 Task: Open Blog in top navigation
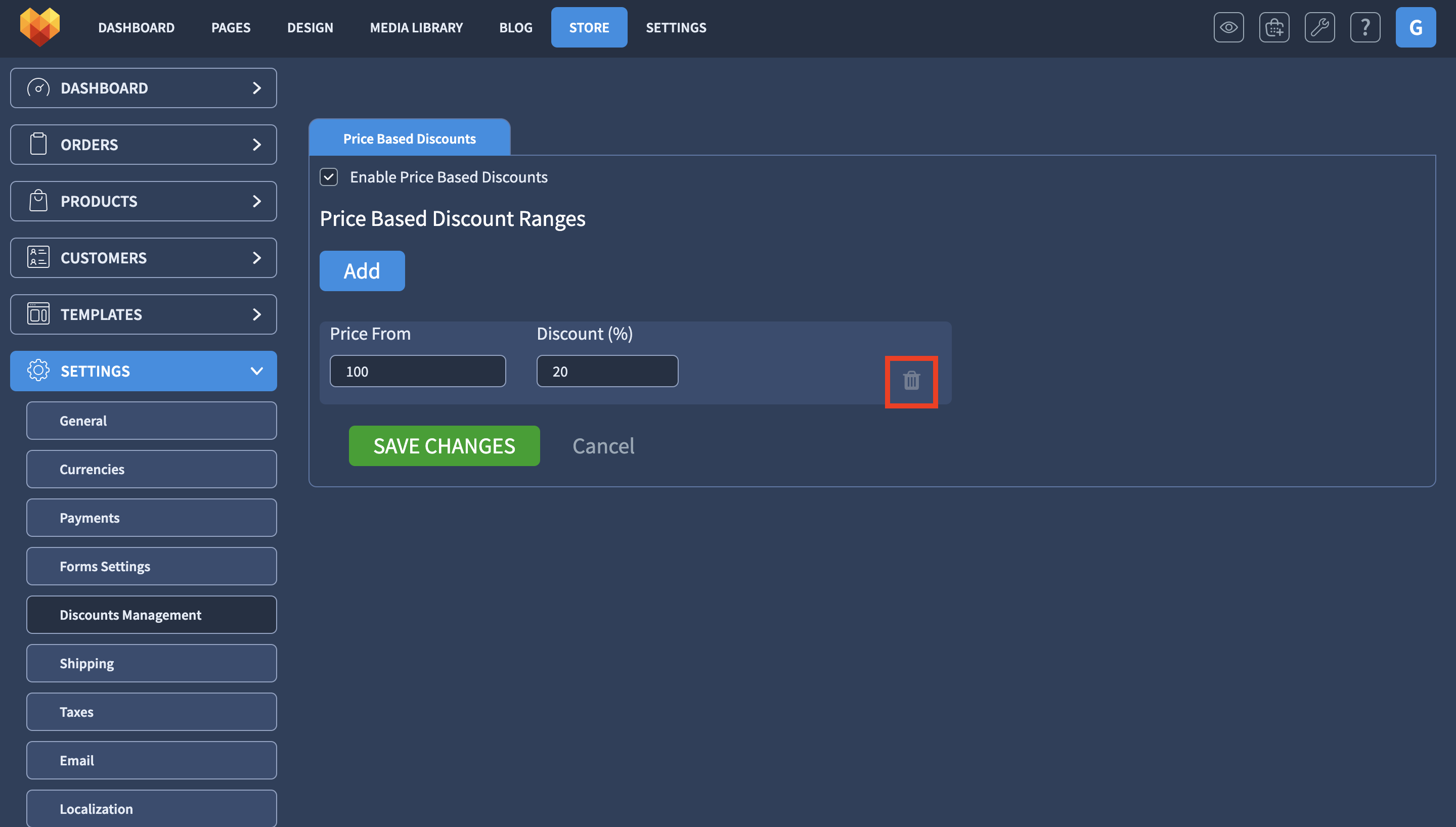pyautogui.click(x=516, y=27)
